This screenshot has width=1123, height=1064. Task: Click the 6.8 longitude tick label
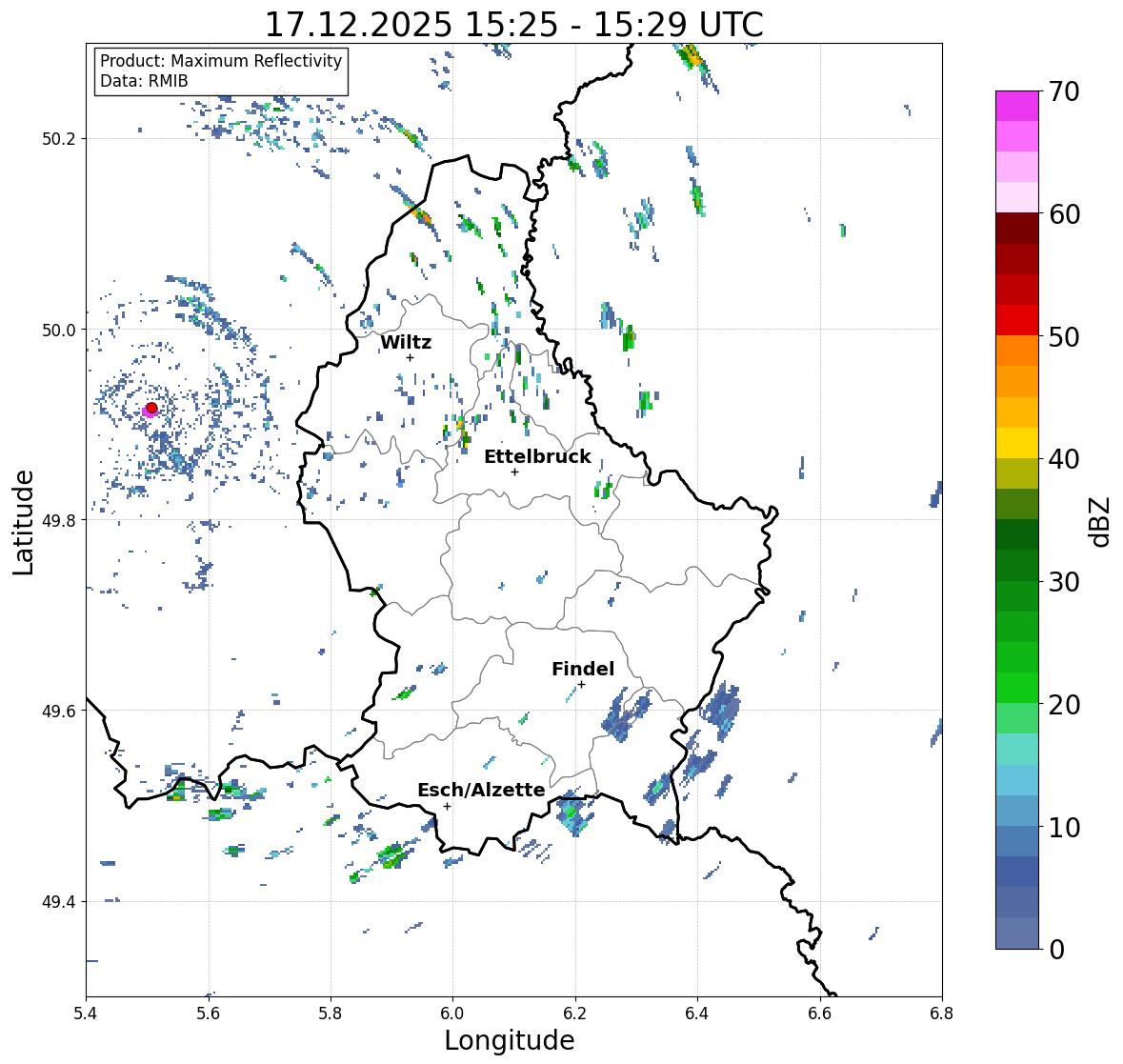[x=942, y=1014]
